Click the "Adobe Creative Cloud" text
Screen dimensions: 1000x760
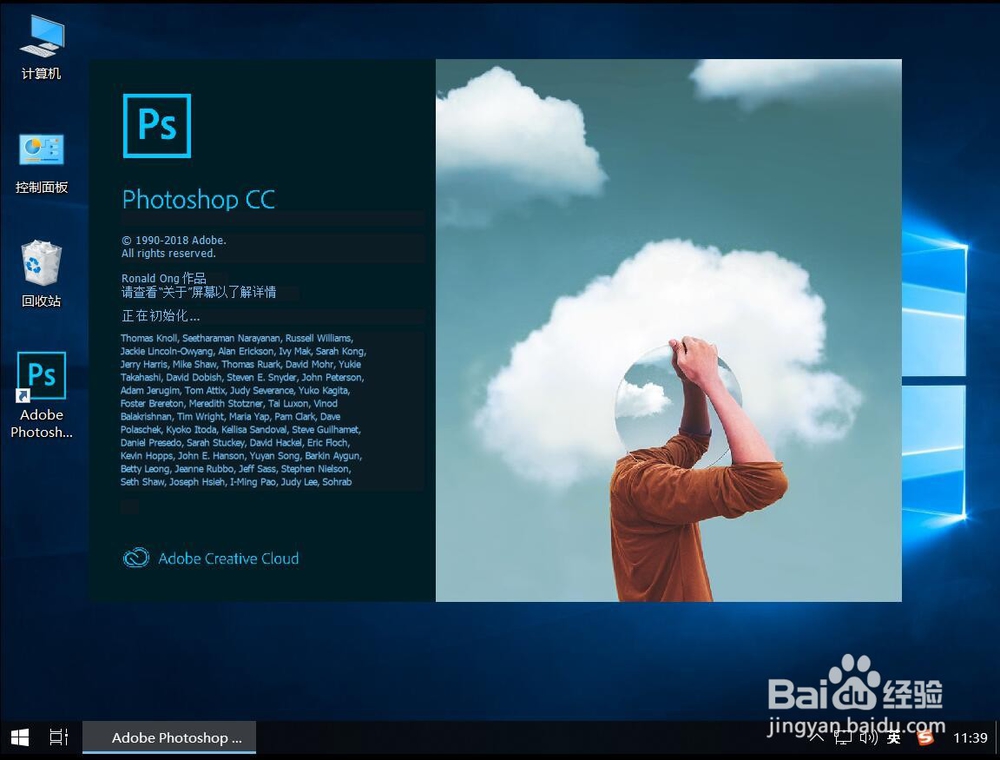tap(228, 559)
